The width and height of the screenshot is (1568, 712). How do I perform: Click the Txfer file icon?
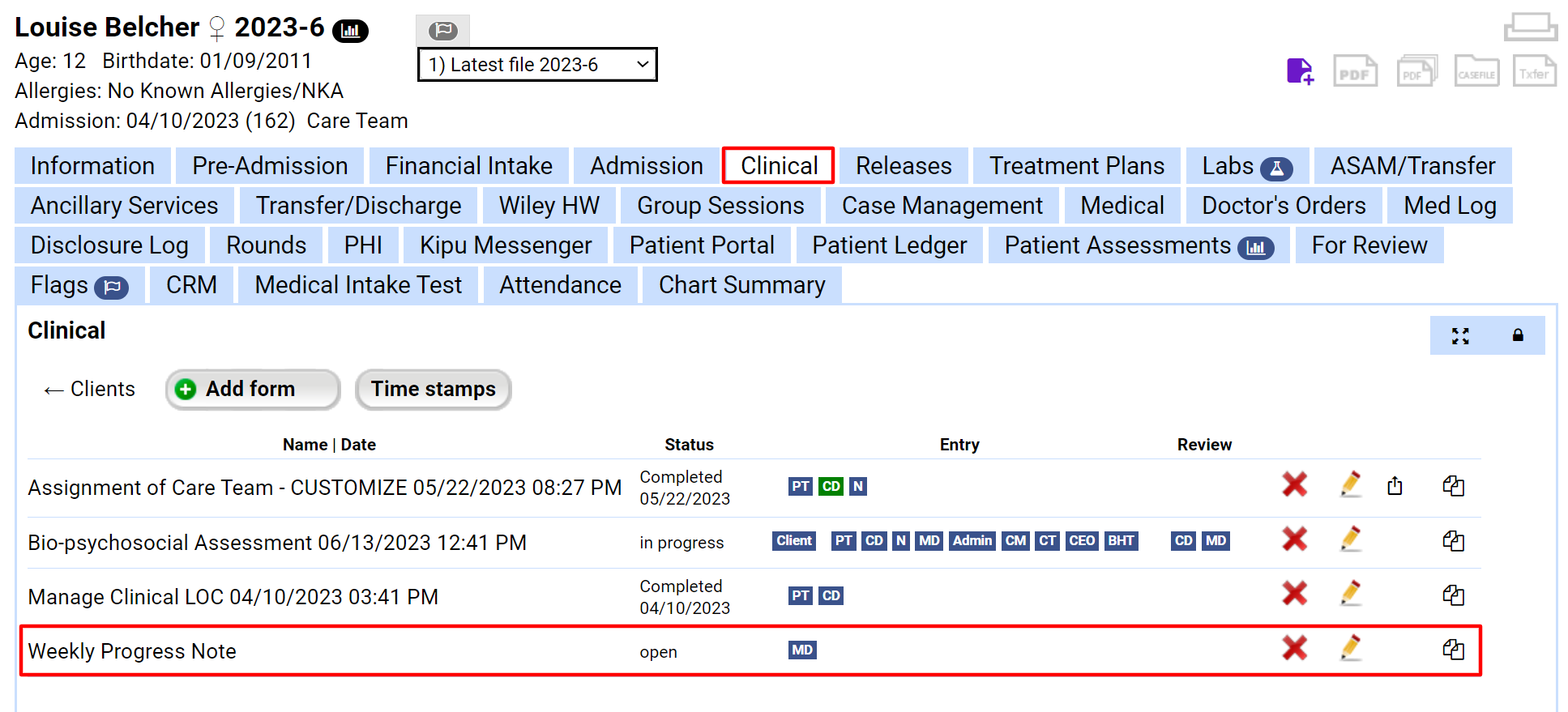pyautogui.click(x=1534, y=71)
